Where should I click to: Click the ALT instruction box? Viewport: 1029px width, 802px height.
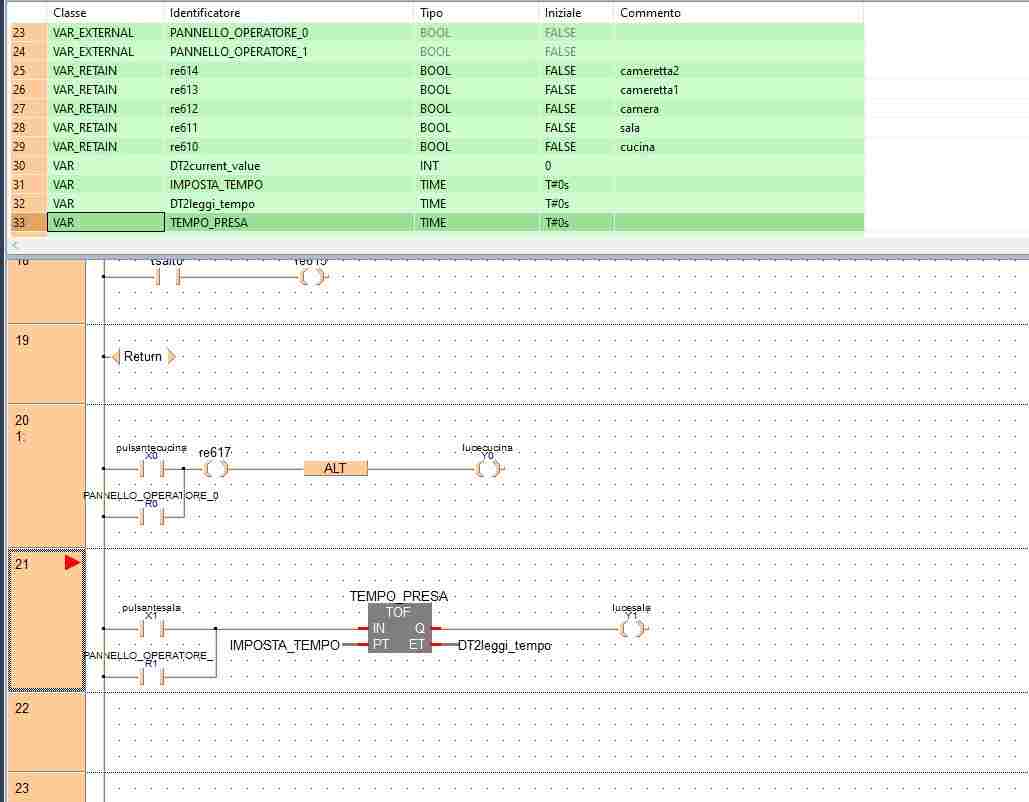point(335,468)
